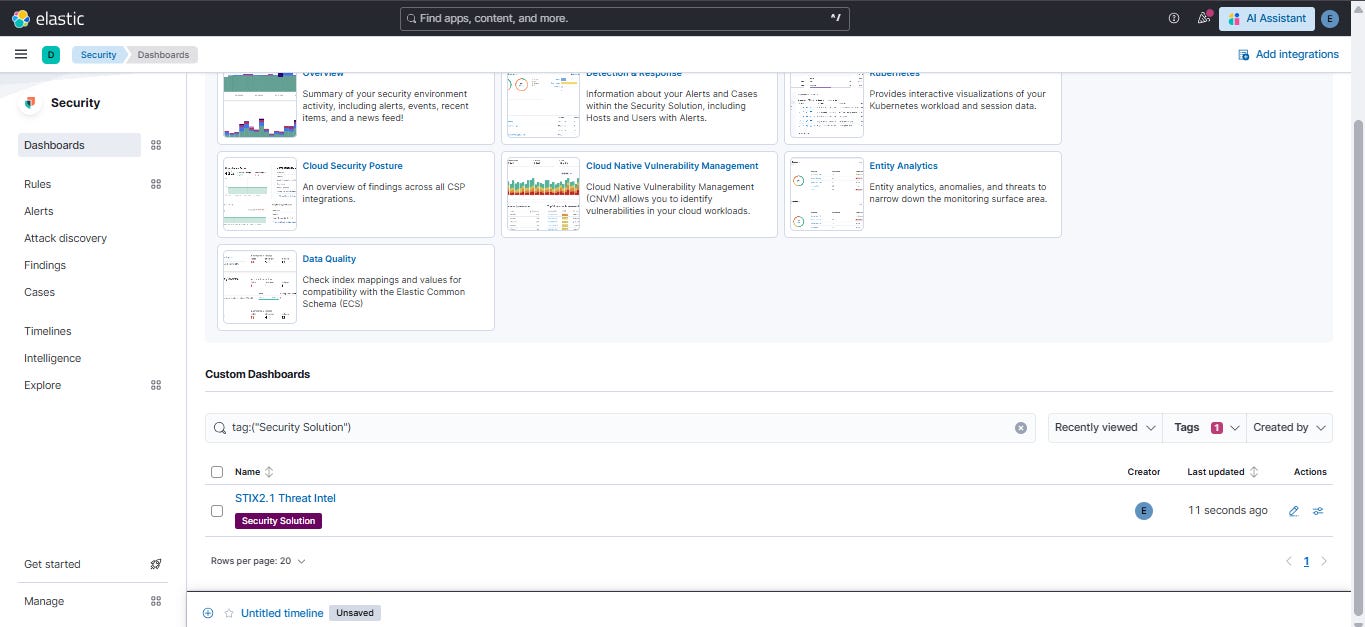
Task: Open the newsfeed notifications icon
Action: click(1204, 18)
